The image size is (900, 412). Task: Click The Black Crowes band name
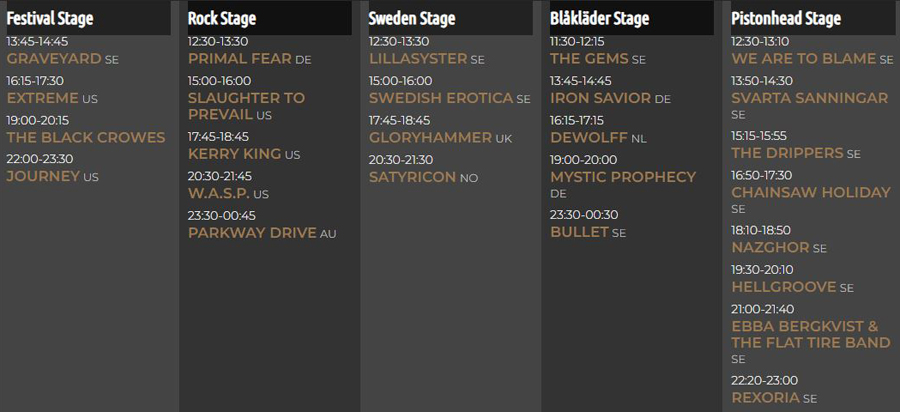(x=86, y=137)
